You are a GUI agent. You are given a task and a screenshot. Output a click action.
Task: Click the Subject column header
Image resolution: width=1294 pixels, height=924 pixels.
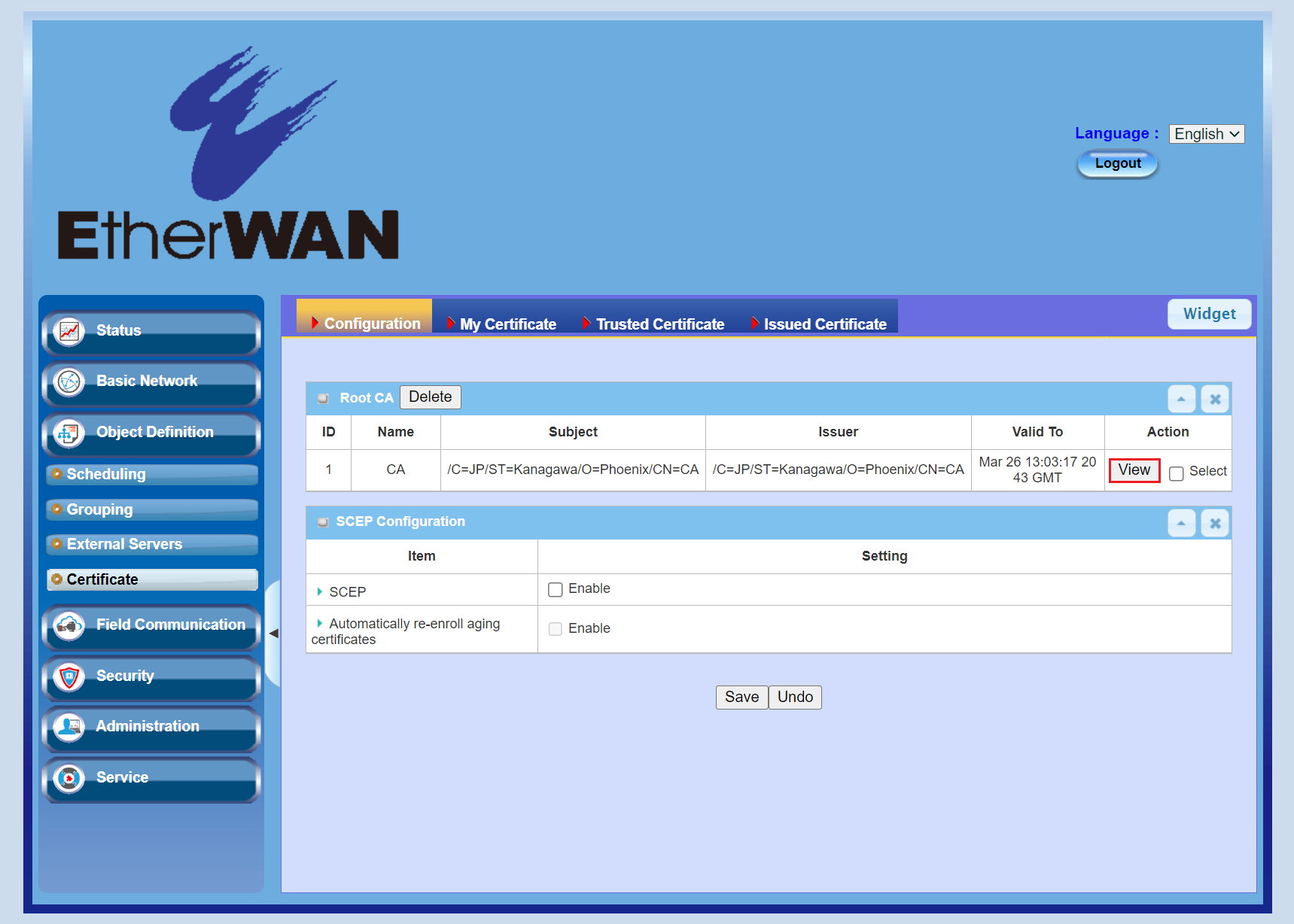pos(574,433)
